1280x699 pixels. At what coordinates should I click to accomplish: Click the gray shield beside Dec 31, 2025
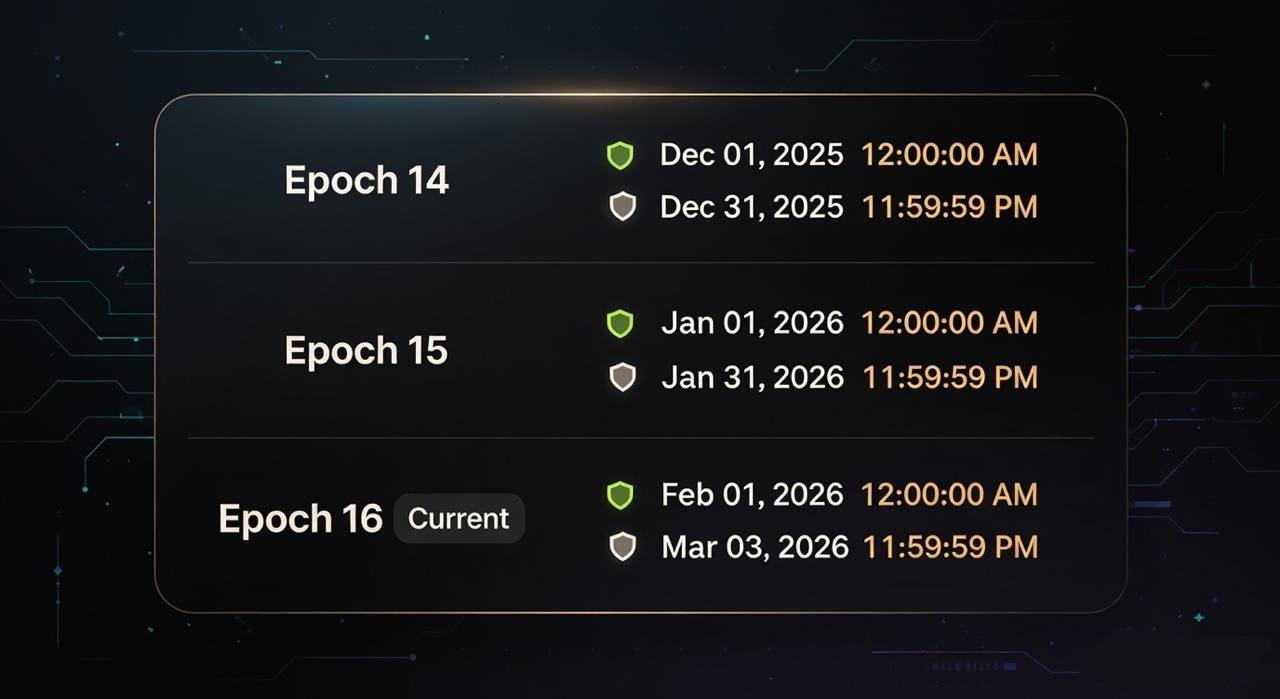tap(622, 207)
